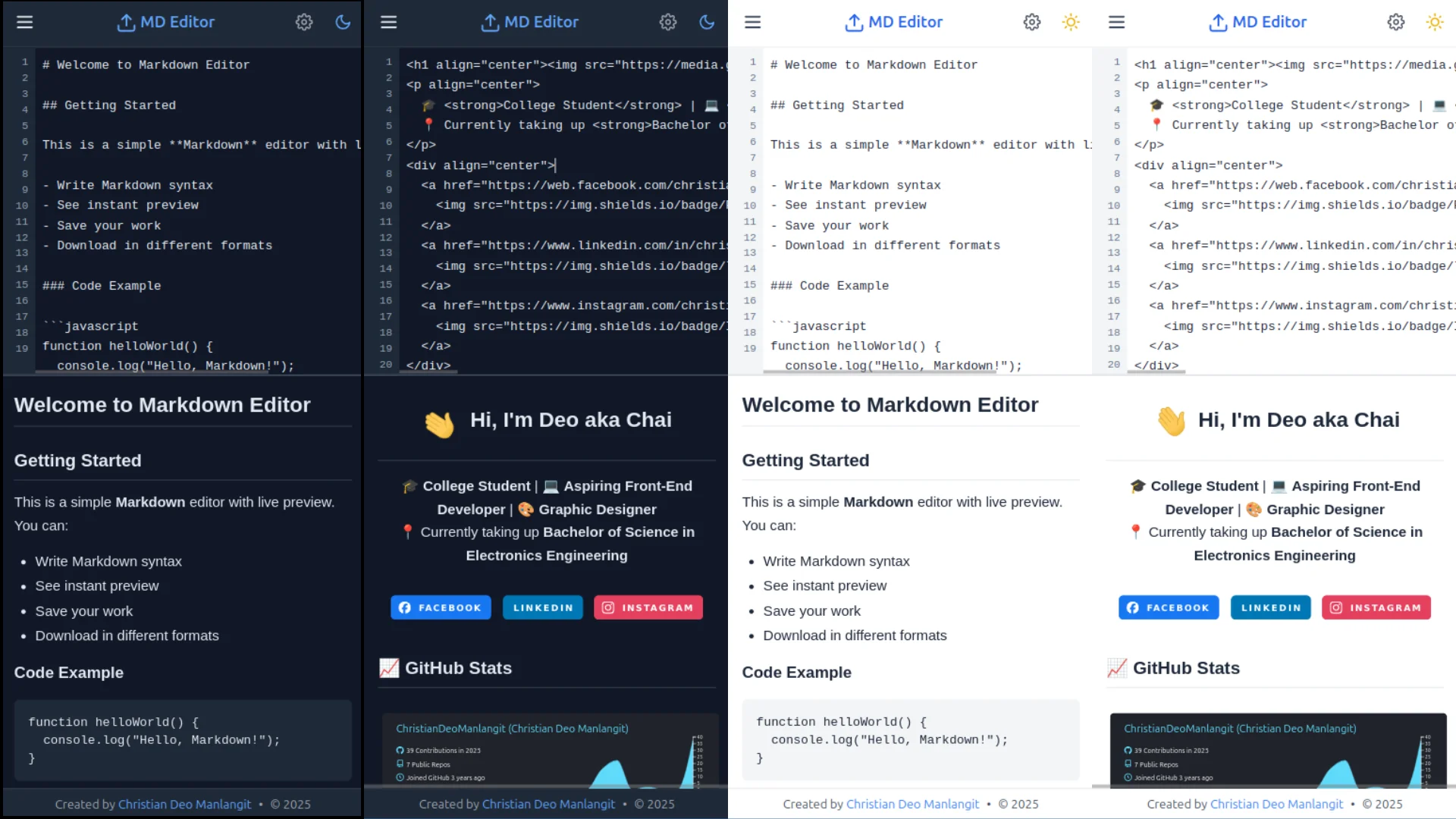Image resolution: width=1456 pixels, height=819 pixels.
Task: Open settings gear in light Welcome panel
Action: 1032,22
